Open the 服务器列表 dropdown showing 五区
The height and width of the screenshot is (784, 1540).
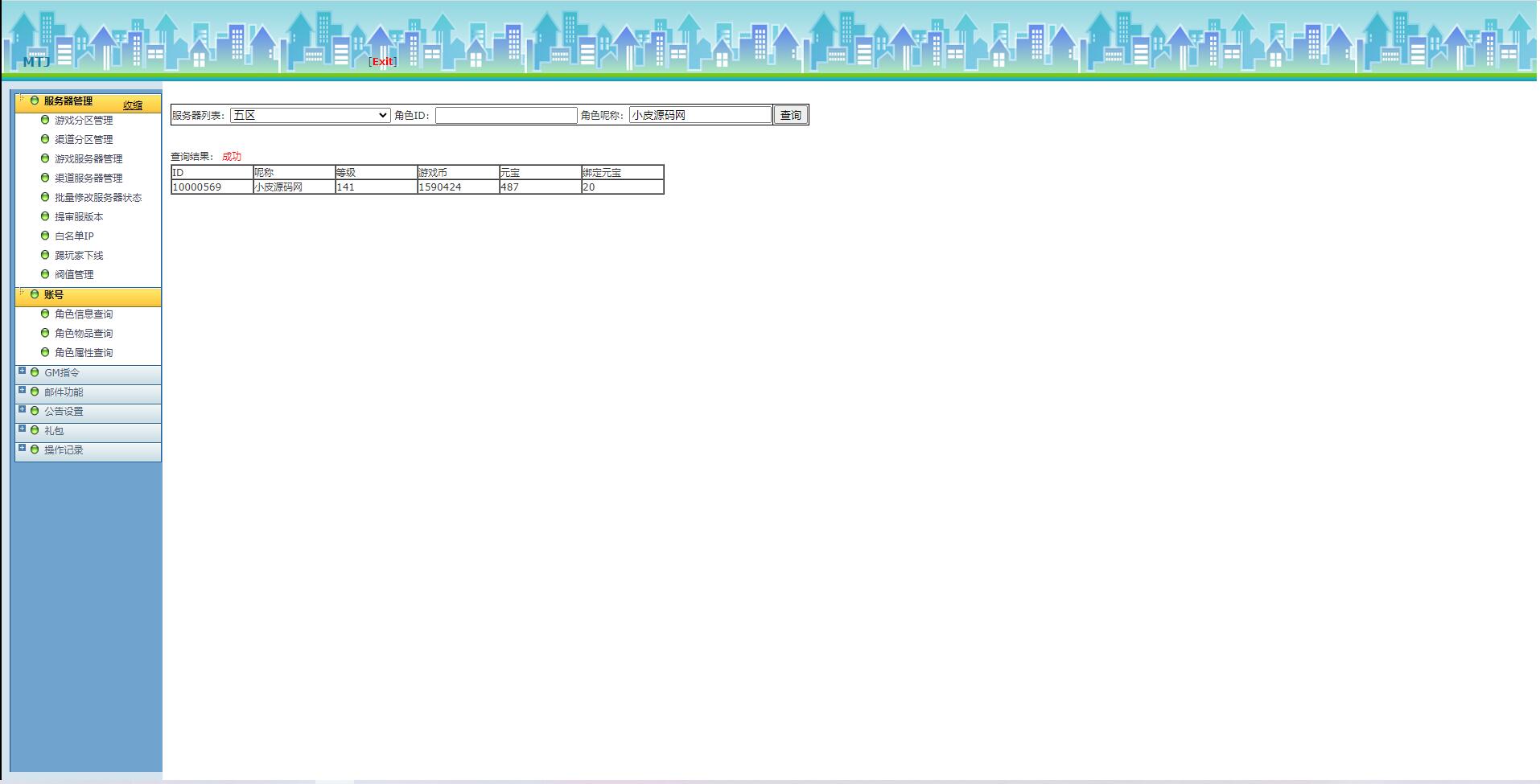[x=310, y=116]
